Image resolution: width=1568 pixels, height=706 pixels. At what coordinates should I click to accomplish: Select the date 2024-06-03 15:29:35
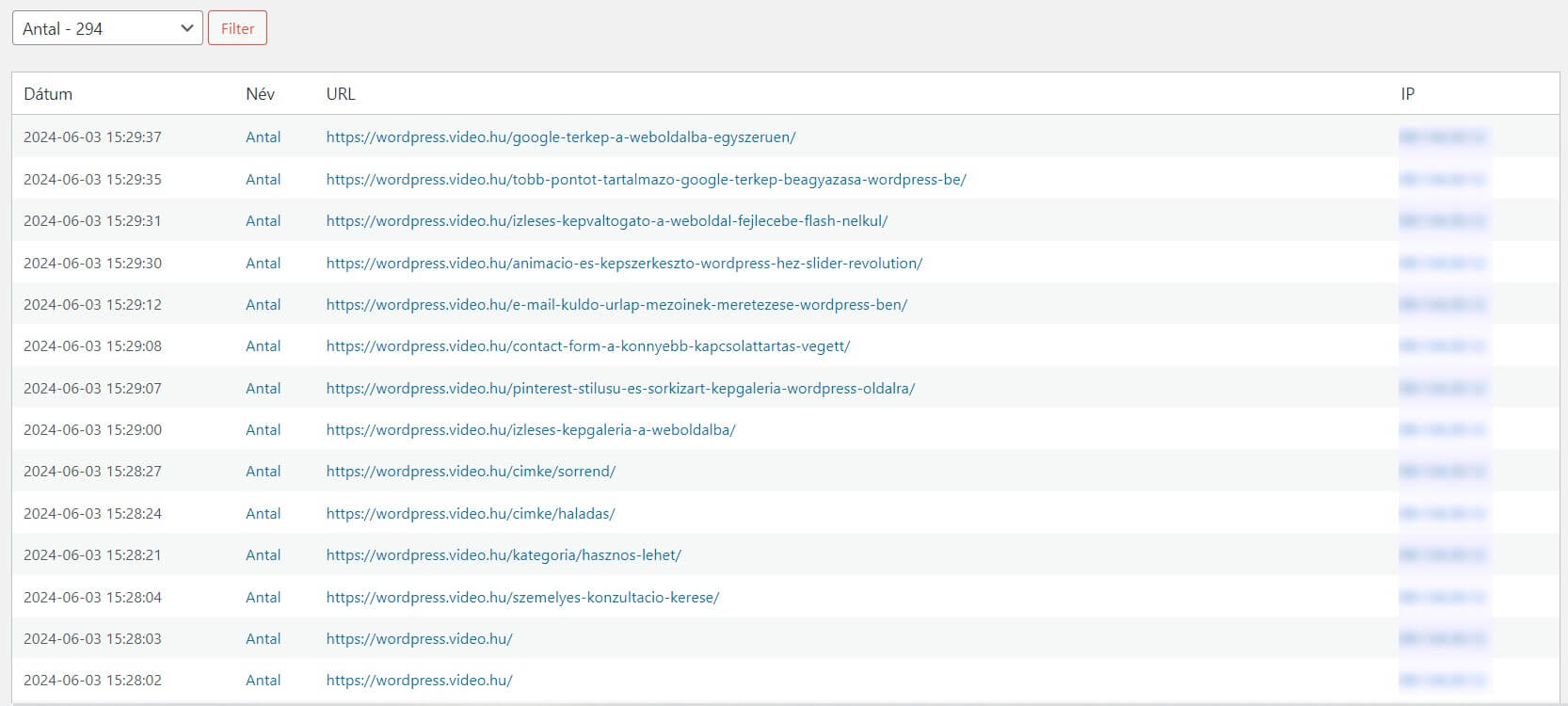click(x=92, y=179)
